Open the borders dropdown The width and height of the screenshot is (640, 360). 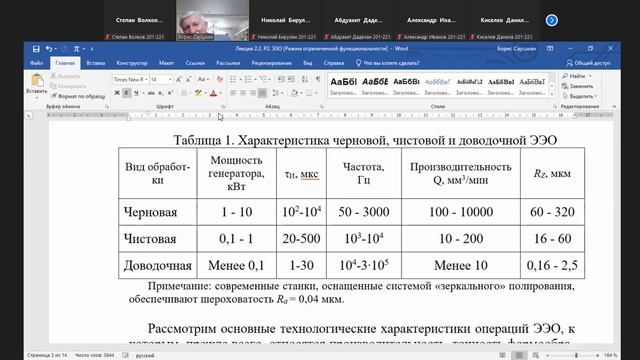[x=316, y=93]
